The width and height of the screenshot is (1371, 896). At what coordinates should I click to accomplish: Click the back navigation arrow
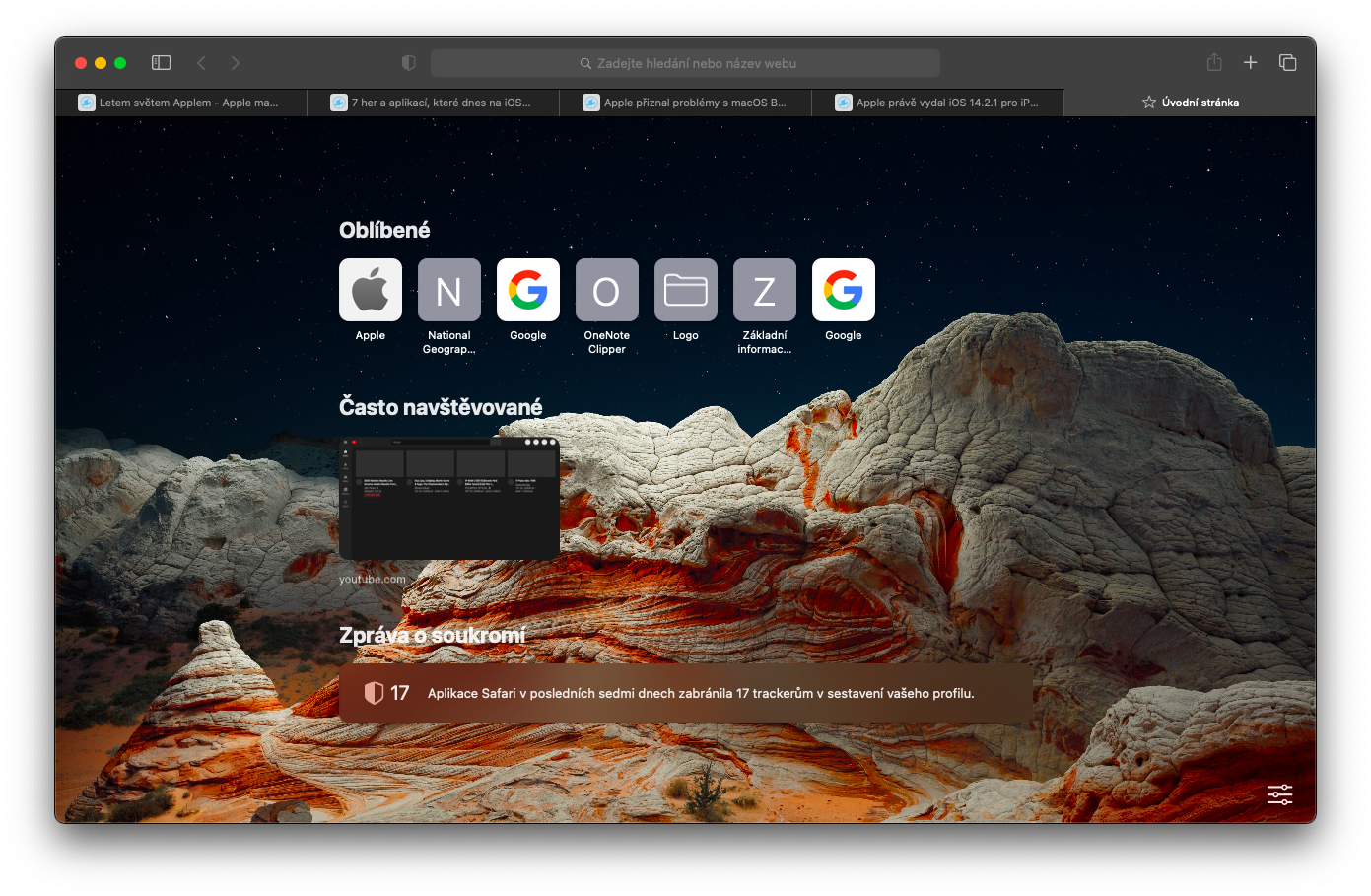(x=202, y=63)
